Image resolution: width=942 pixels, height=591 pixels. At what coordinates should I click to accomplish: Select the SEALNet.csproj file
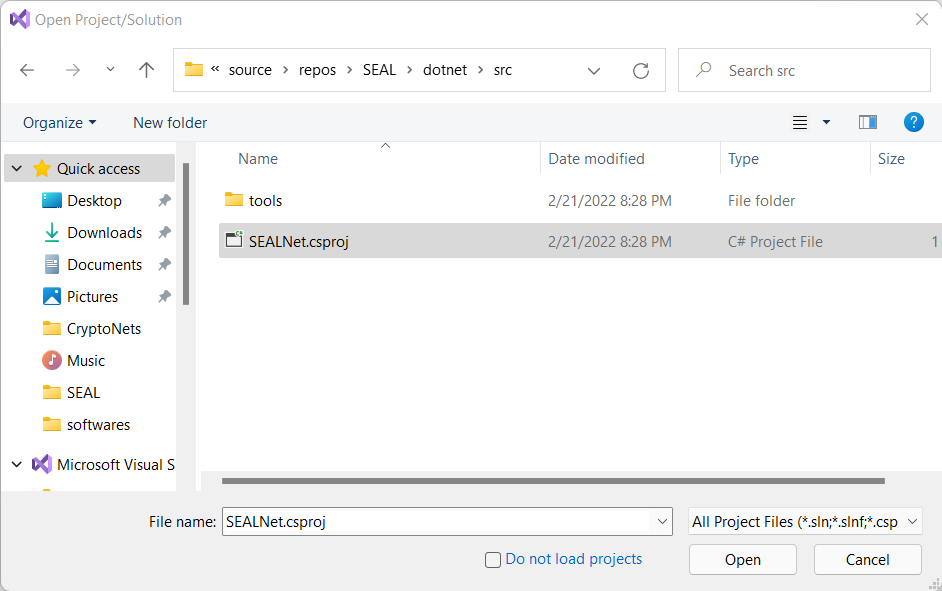click(x=298, y=241)
